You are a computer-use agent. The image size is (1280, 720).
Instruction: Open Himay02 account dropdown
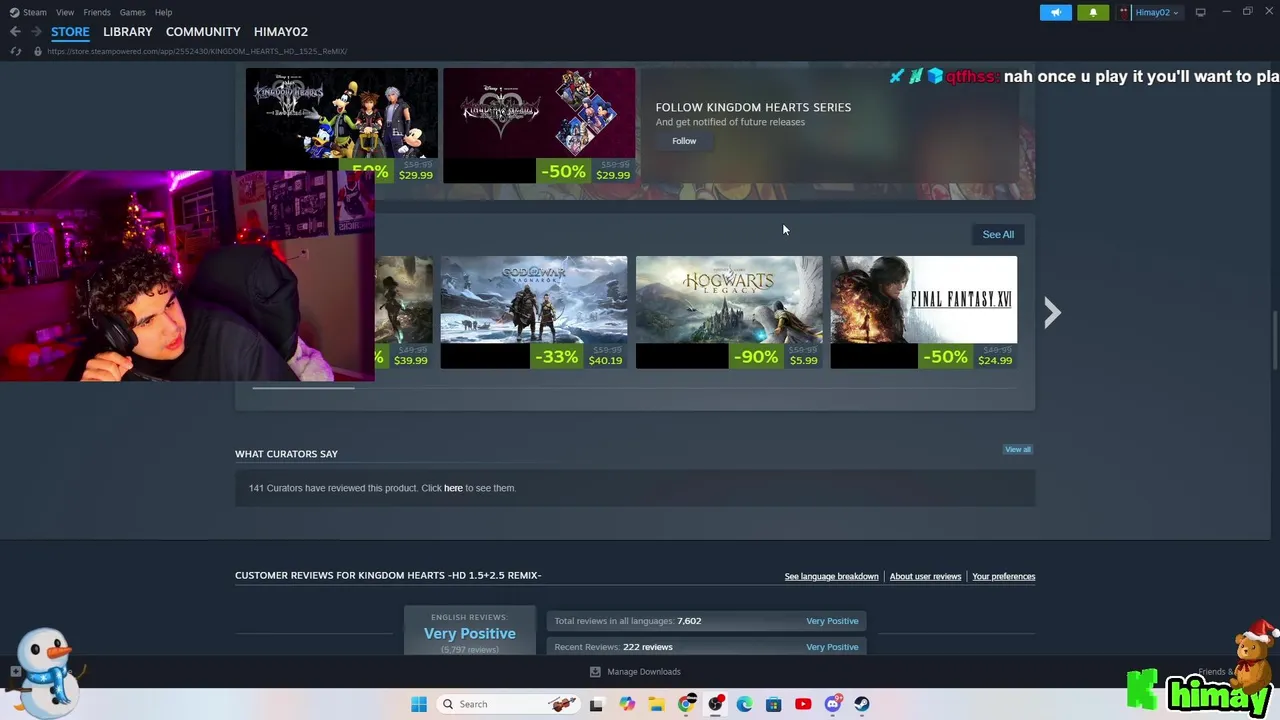pyautogui.click(x=1156, y=12)
